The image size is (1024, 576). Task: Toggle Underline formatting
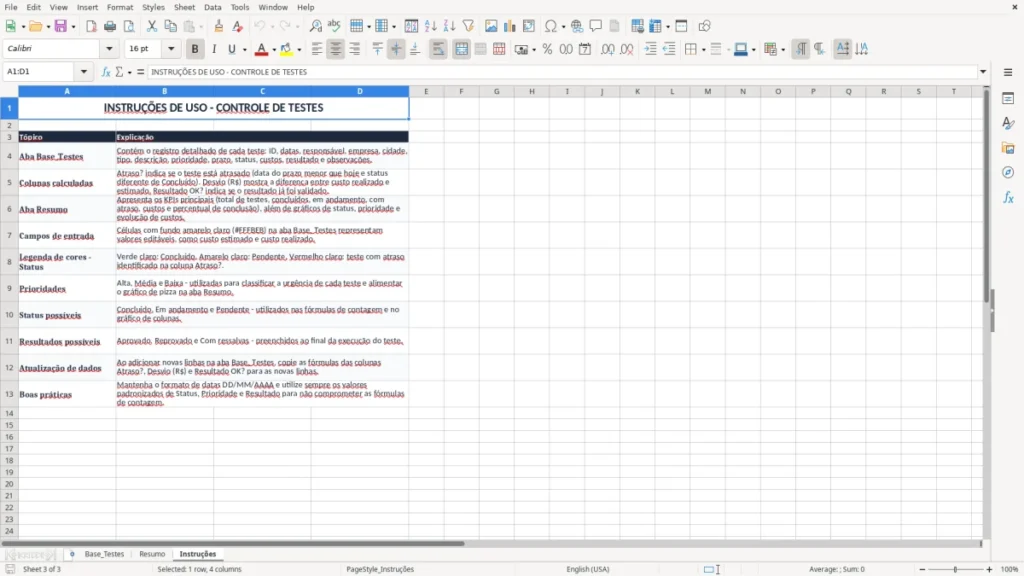[231, 49]
